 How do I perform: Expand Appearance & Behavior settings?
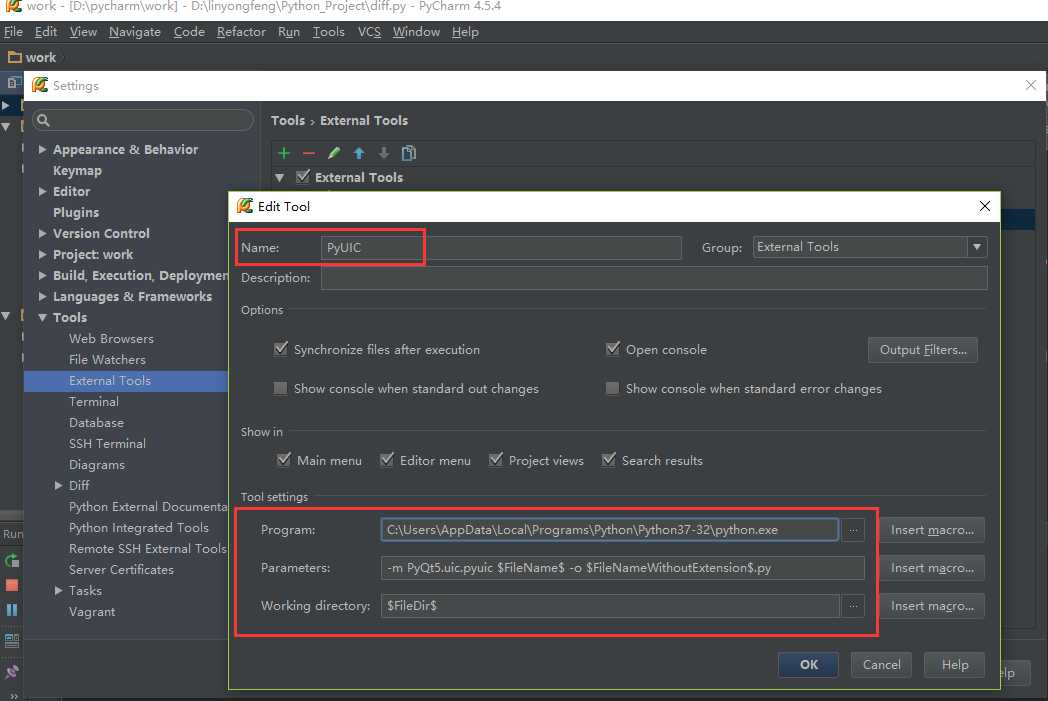[x=42, y=150]
